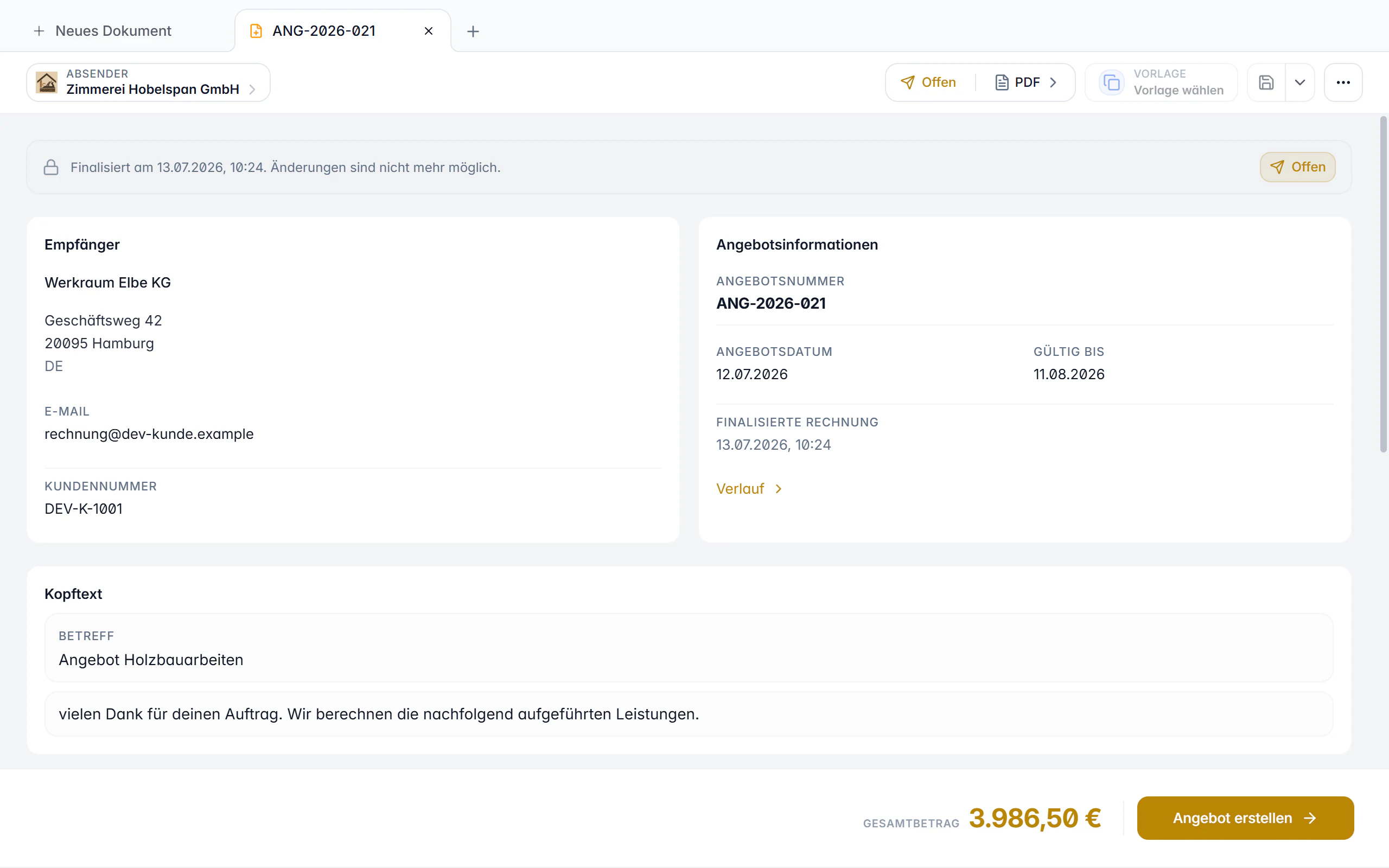Click the city line 20095 Hamburg
Viewport: 1389px width, 868px height.
coord(99,343)
